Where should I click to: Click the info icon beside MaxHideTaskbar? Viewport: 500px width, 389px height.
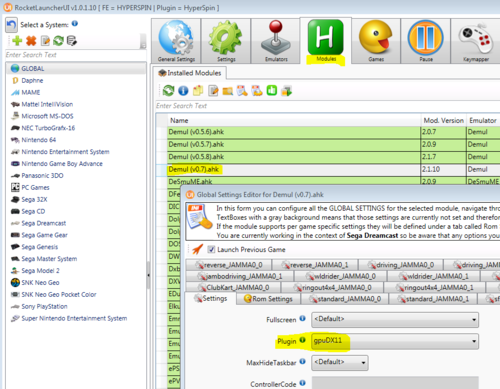tap(302, 361)
